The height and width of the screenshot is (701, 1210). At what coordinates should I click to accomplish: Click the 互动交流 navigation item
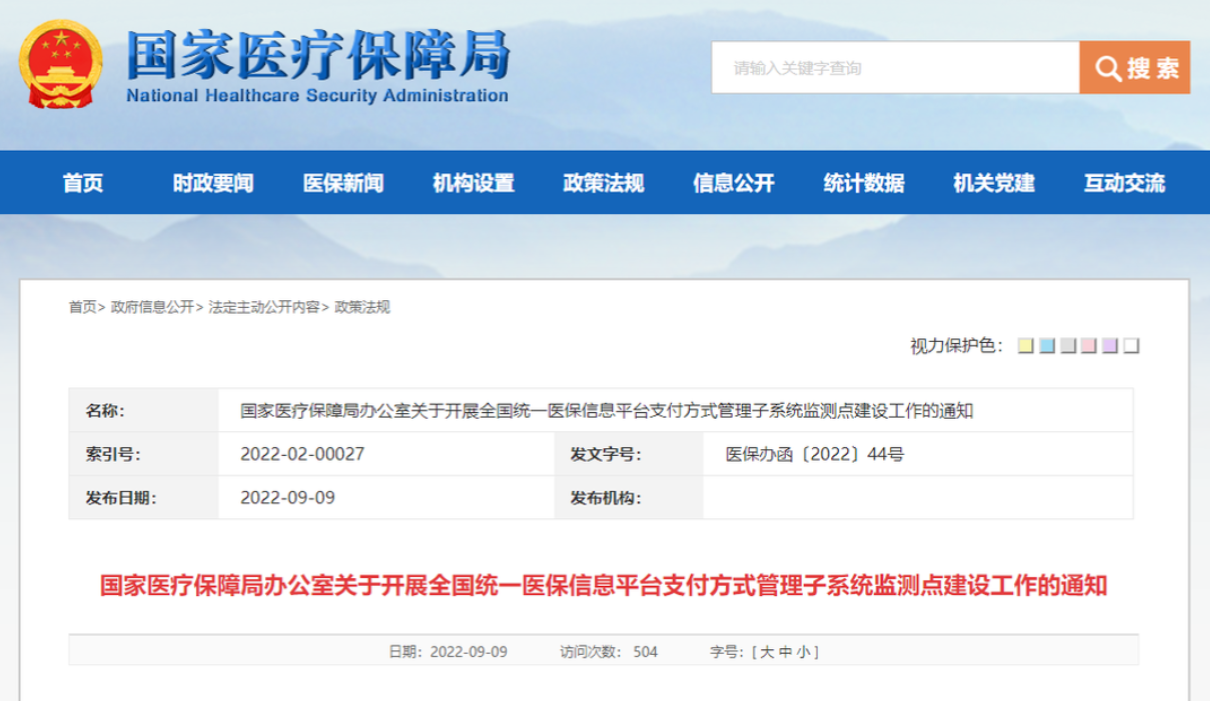click(1124, 183)
